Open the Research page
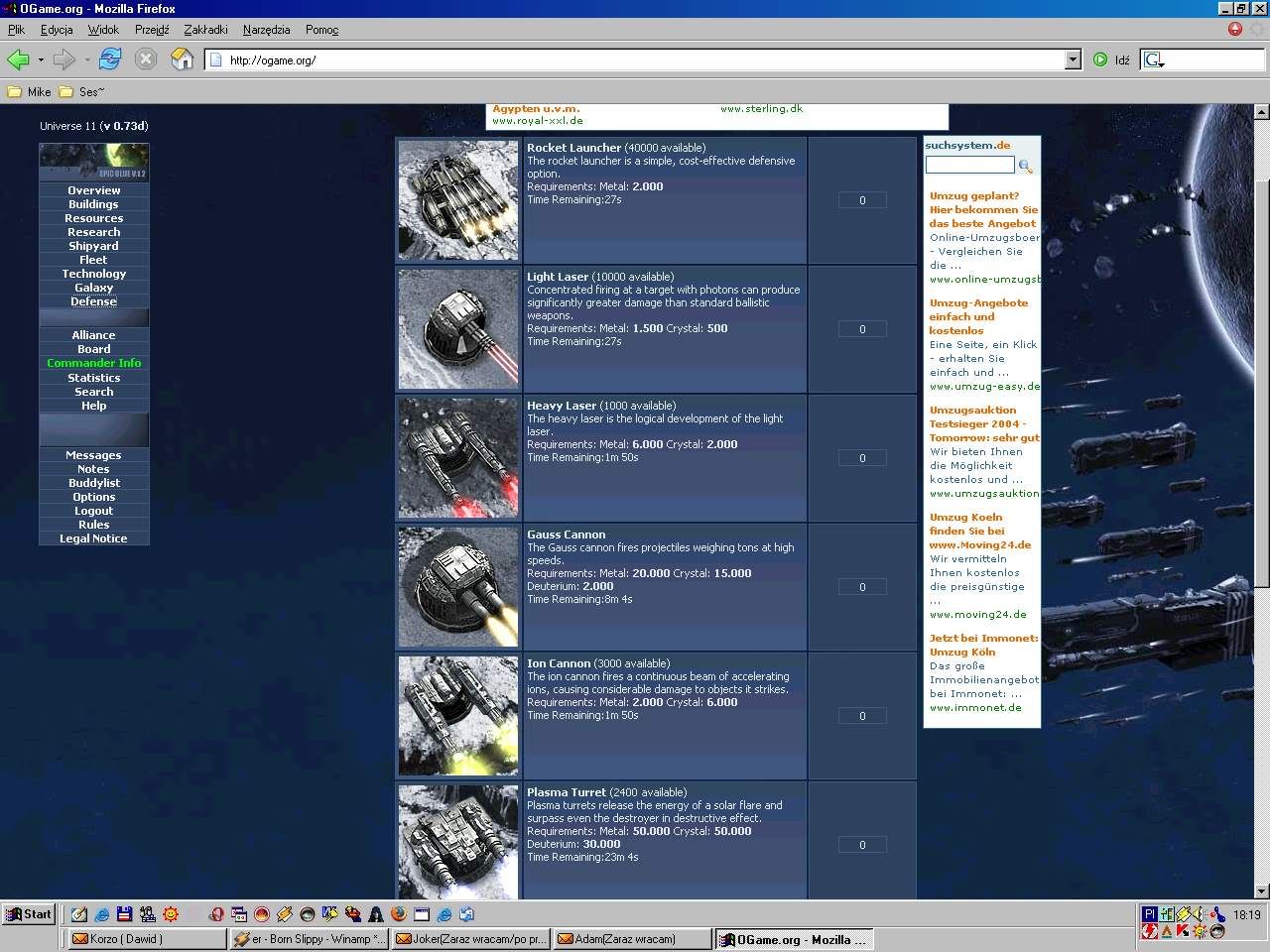 pos(94,232)
